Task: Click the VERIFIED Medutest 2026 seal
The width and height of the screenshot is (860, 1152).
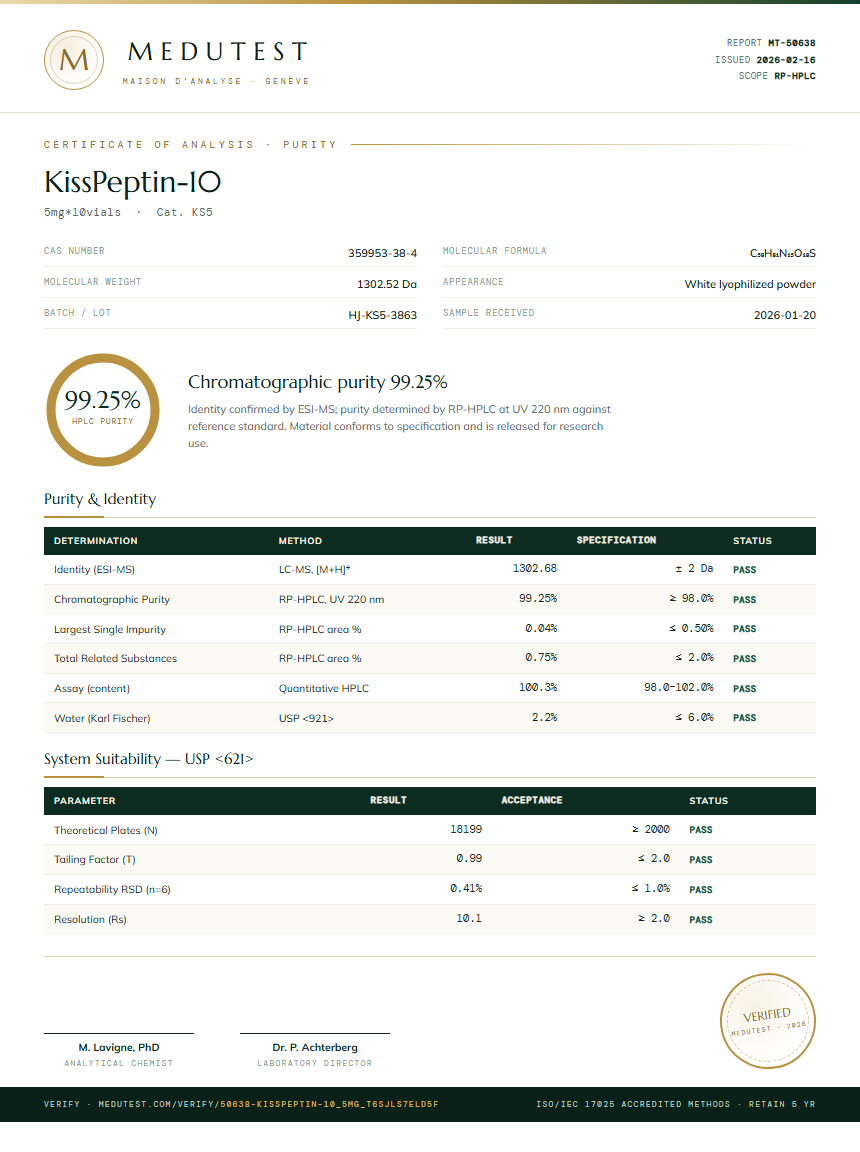Action: (x=767, y=1021)
